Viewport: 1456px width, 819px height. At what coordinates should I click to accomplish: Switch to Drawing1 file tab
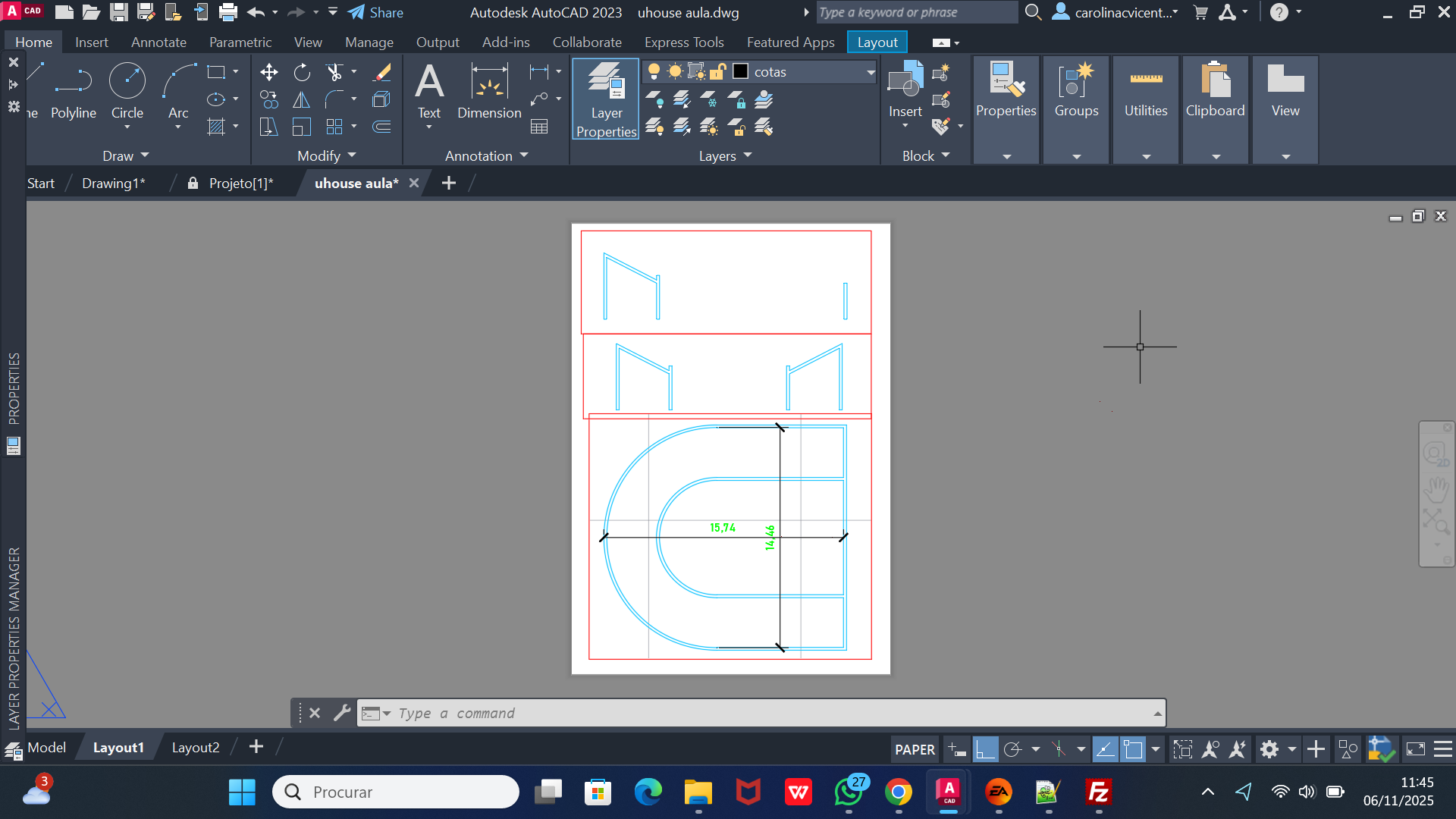[113, 184]
